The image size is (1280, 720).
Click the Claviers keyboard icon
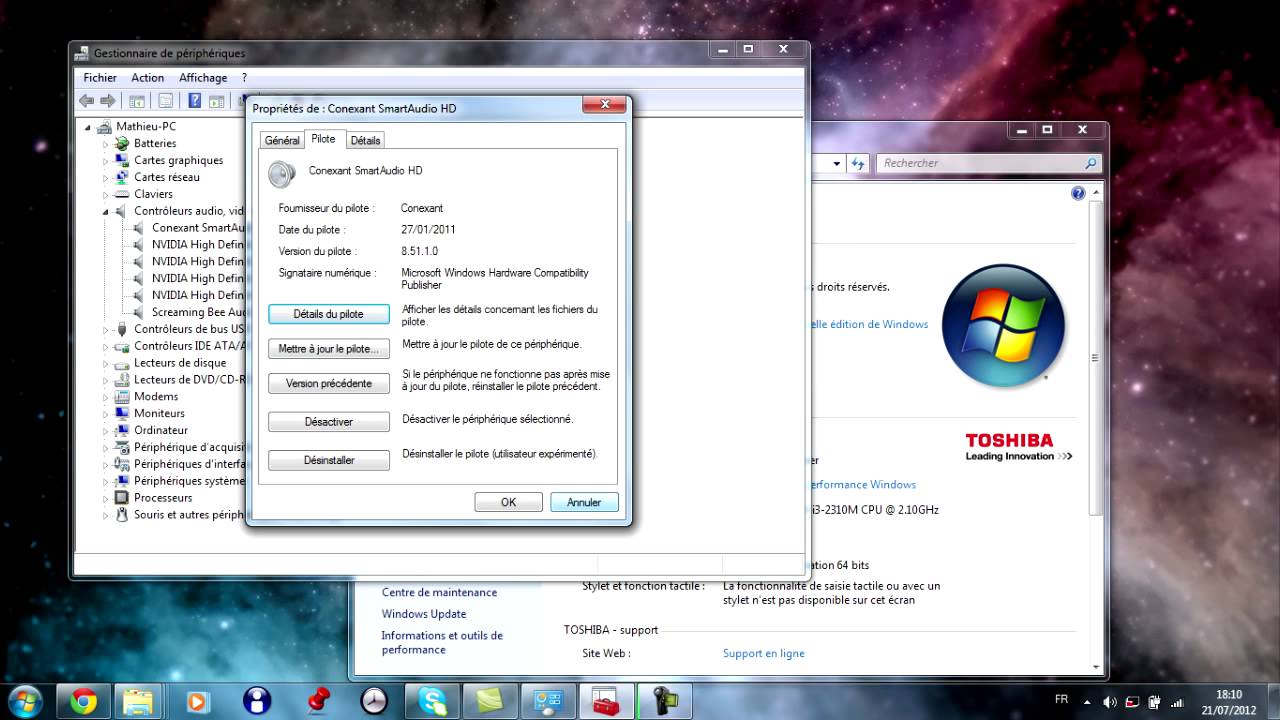click(x=122, y=194)
